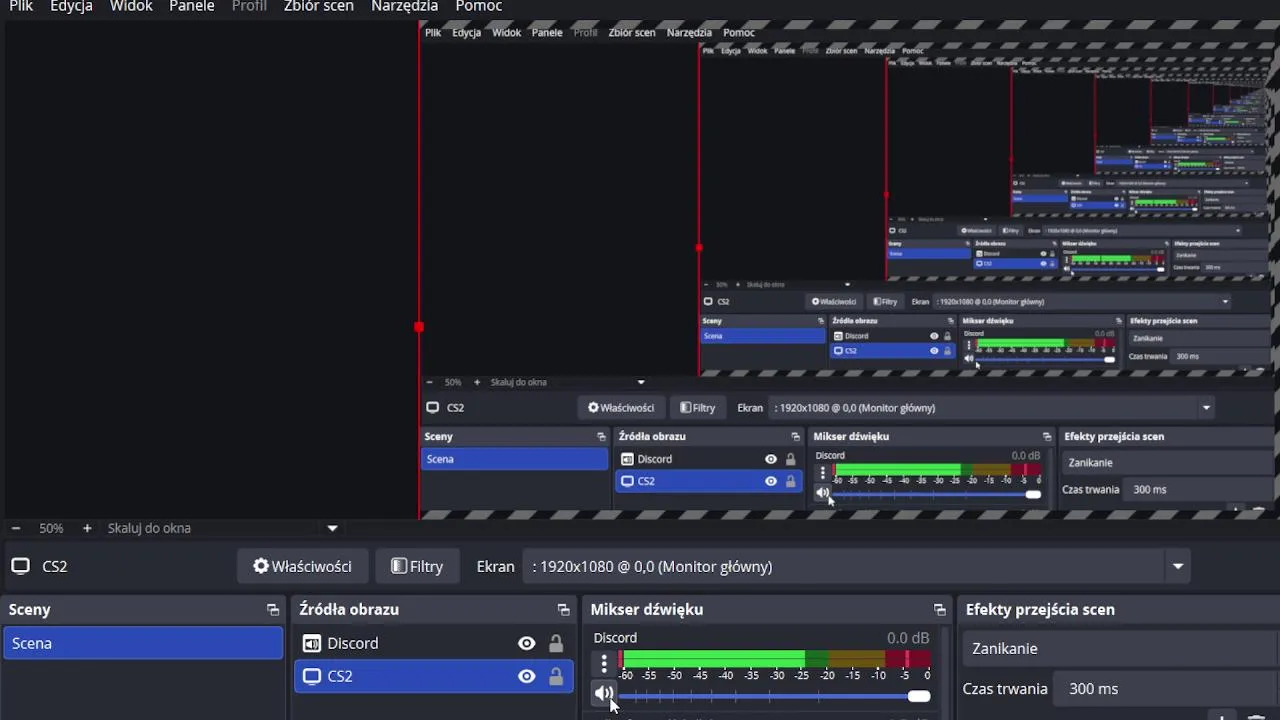Select the Discord source row
Viewport: 1280px width, 720px height.
coord(433,643)
